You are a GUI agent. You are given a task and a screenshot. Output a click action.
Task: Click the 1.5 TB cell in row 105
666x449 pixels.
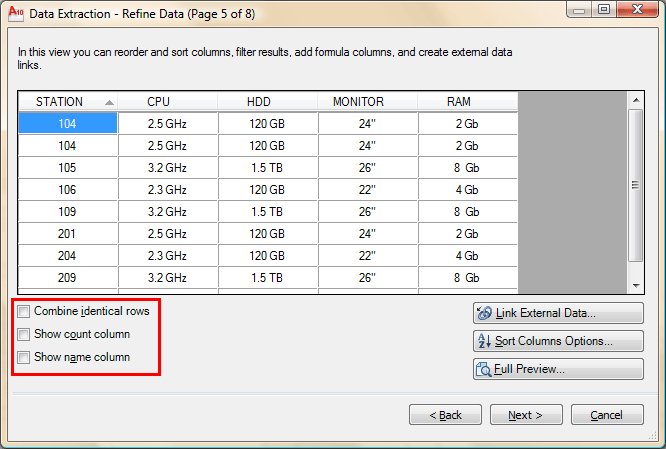(268, 168)
